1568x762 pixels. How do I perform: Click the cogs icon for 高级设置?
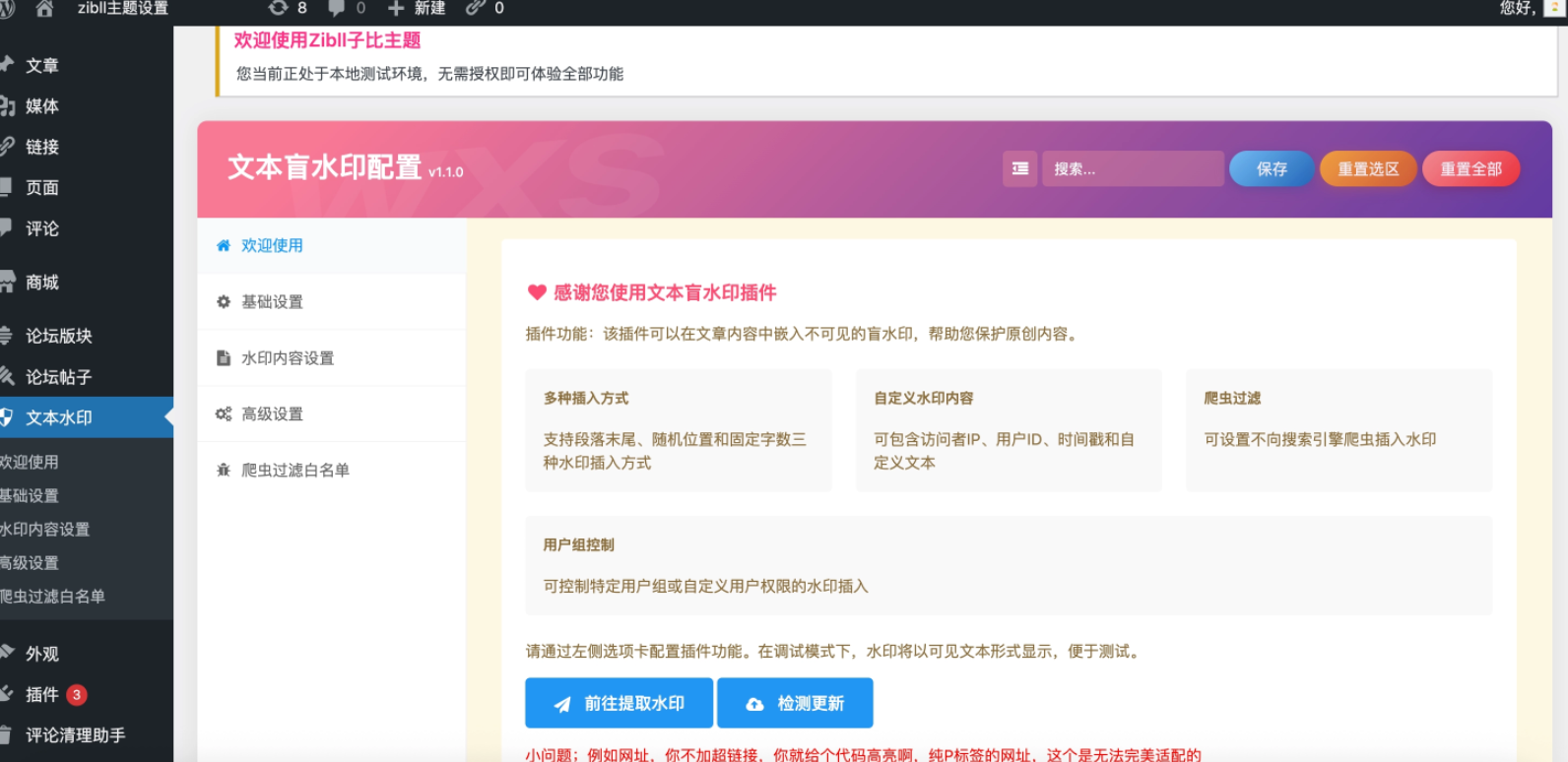224,414
